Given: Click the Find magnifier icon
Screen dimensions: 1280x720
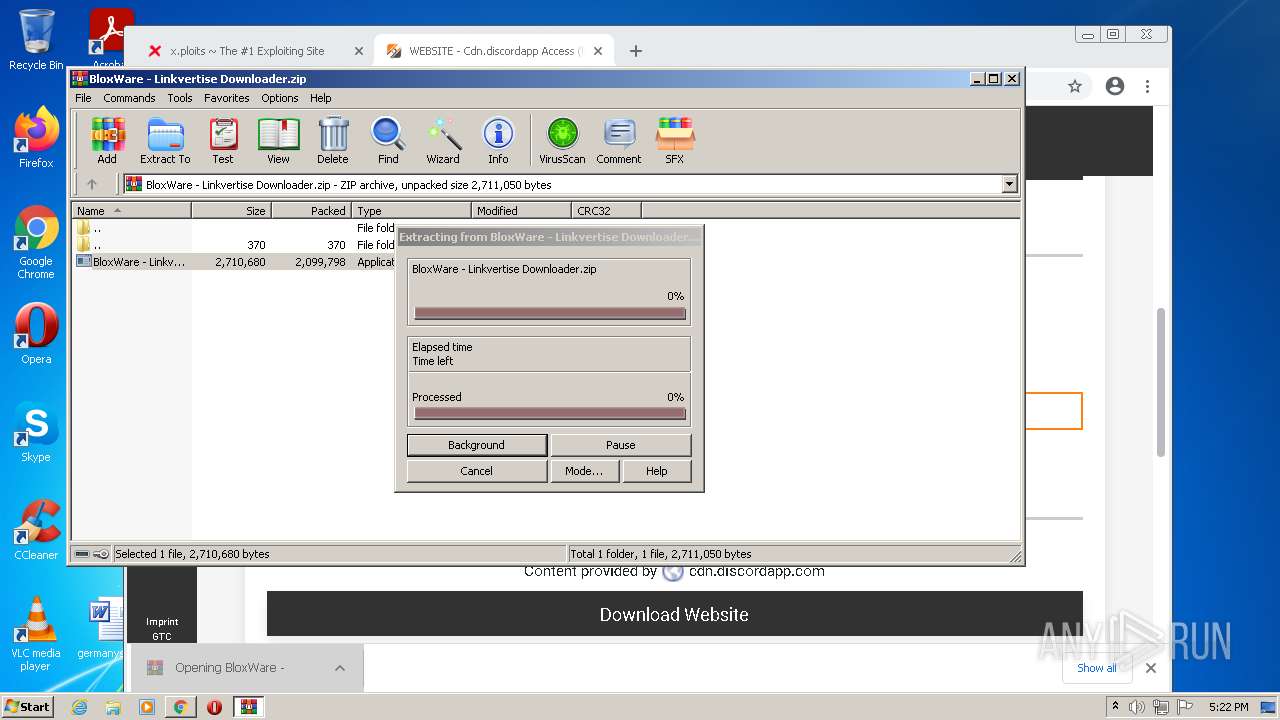Looking at the screenshot, I should pos(388,140).
